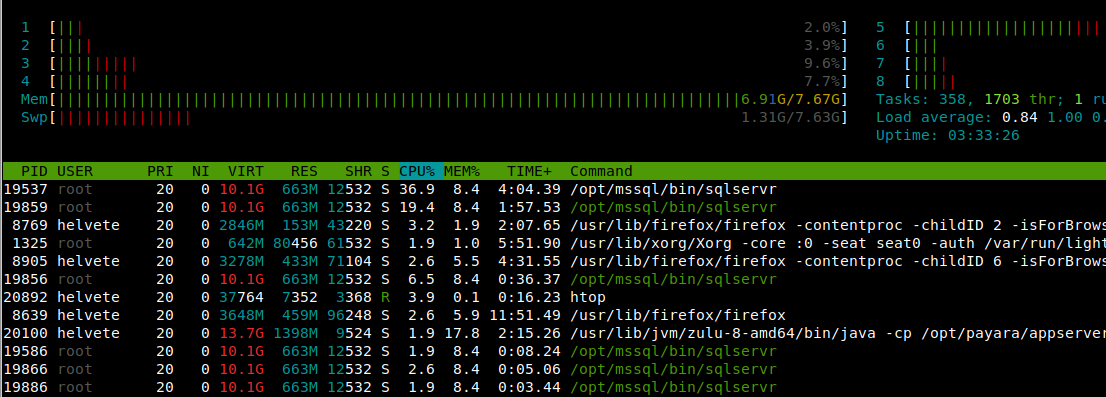1106x397 pixels.
Task: Click the RES column header
Action: 304,171
